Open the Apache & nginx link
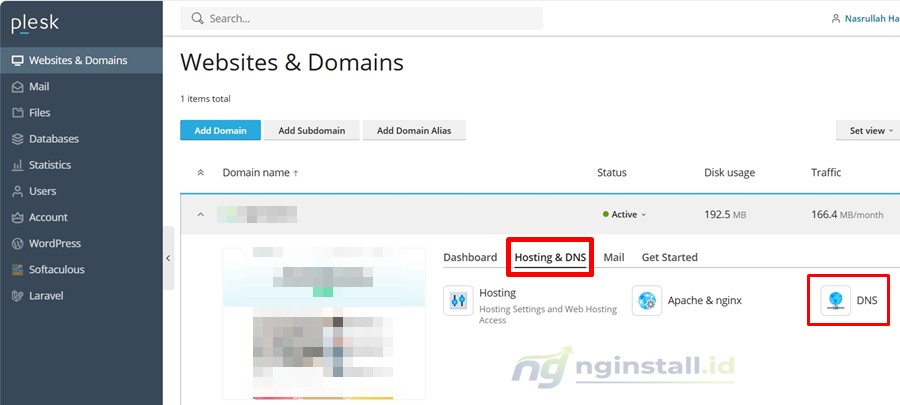900x405 pixels. (704, 301)
